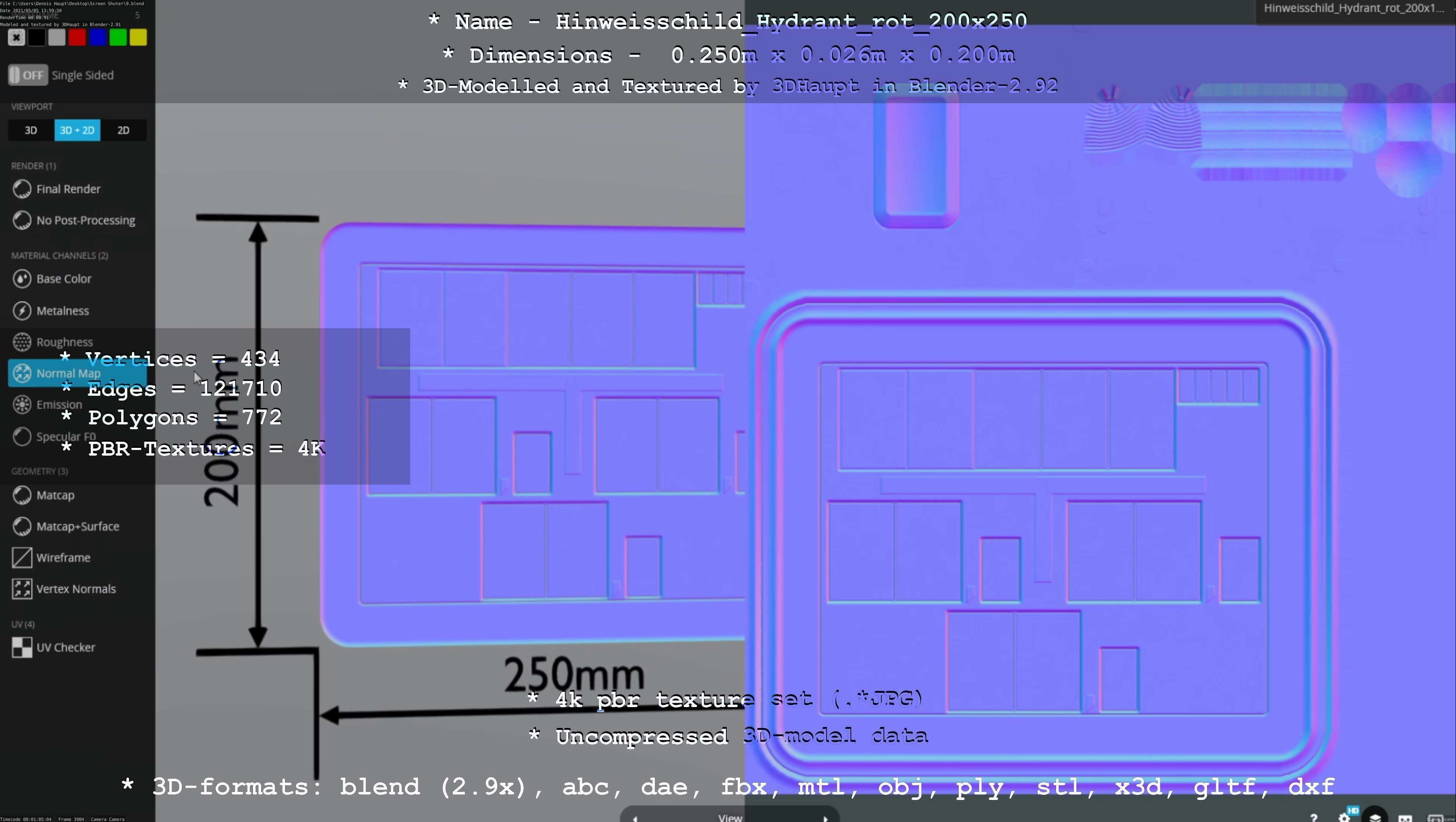1456x822 pixels.
Task: Choose No Post-Processing render option
Action: point(73,220)
